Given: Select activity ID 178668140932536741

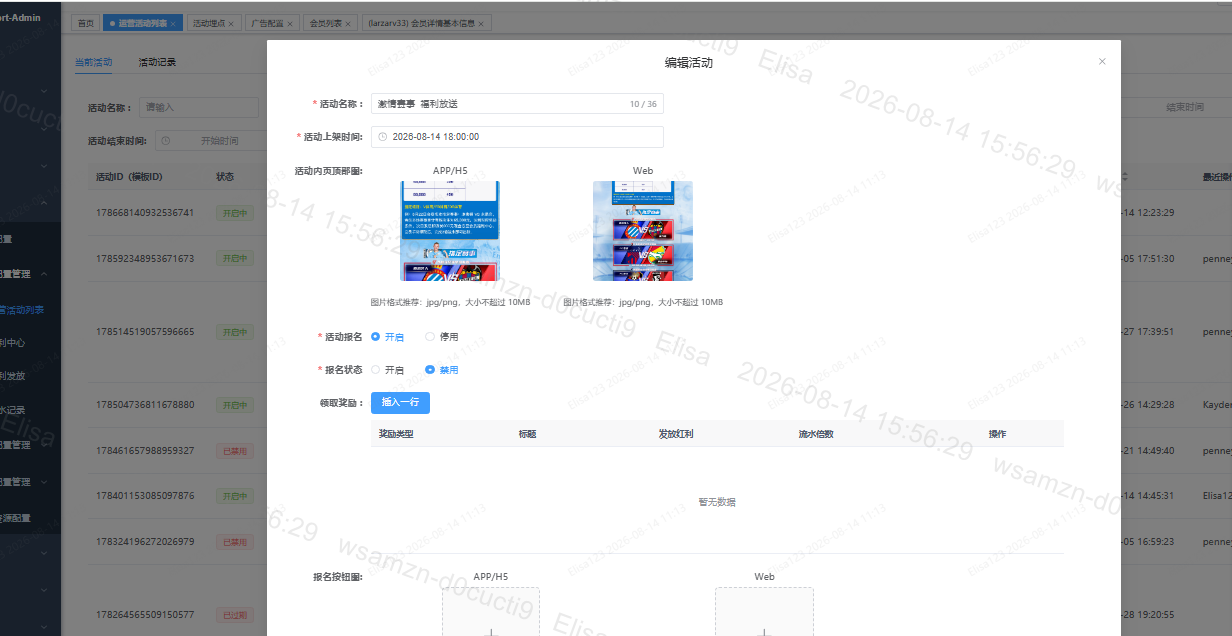Looking at the screenshot, I should pos(145,212).
